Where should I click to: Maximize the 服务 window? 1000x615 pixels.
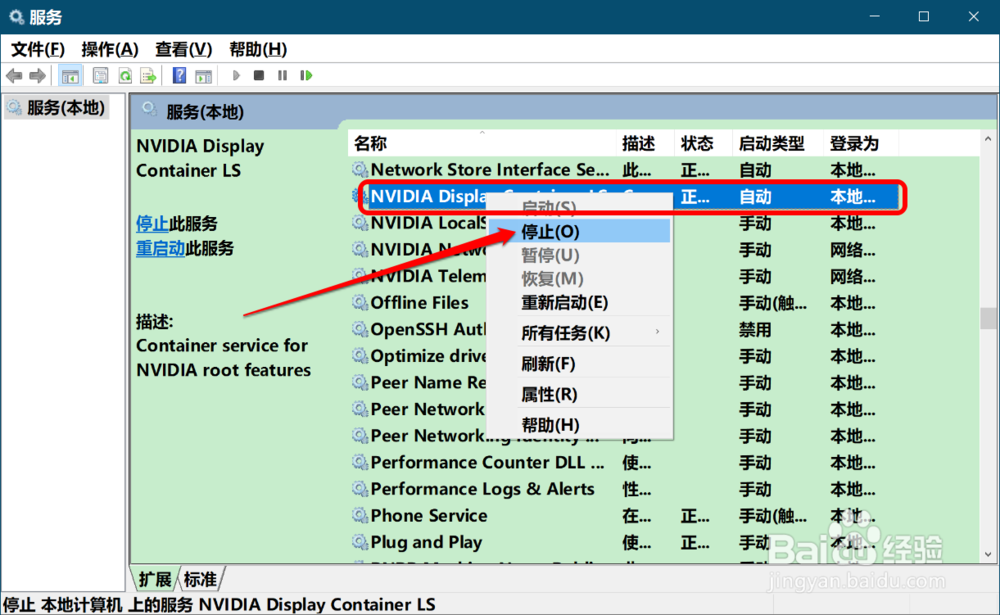(x=923, y=17)
